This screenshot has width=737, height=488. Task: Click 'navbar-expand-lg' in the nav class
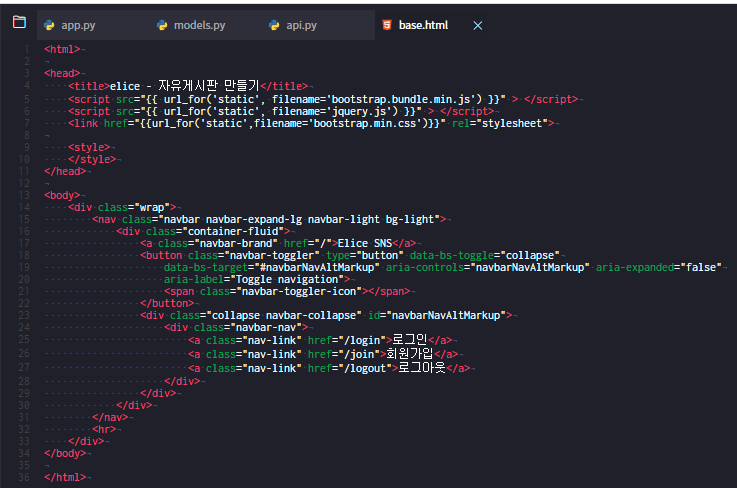coord(254,220)
